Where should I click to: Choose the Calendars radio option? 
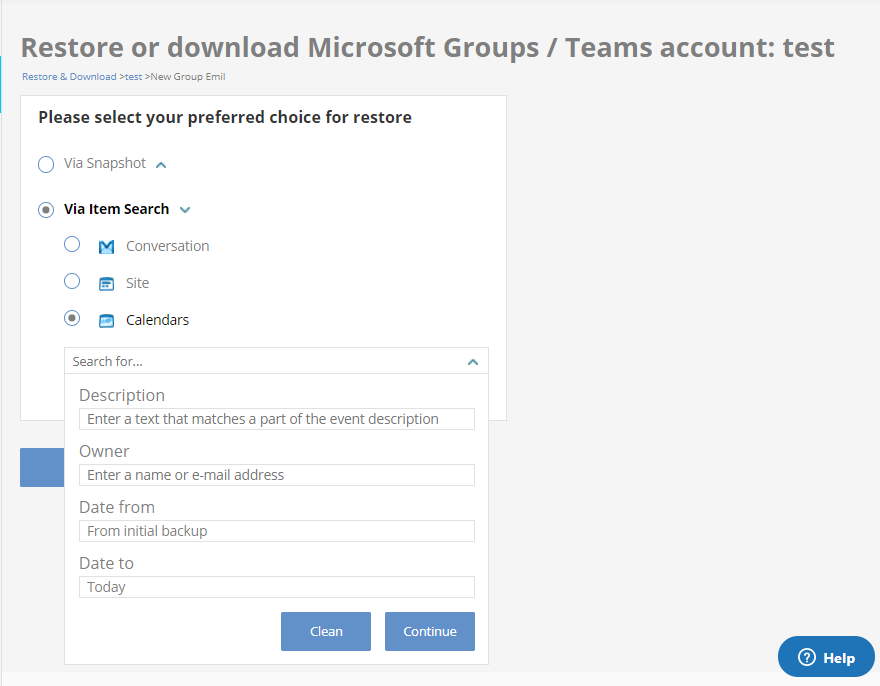pyautogui.click(x=72, y=318)
